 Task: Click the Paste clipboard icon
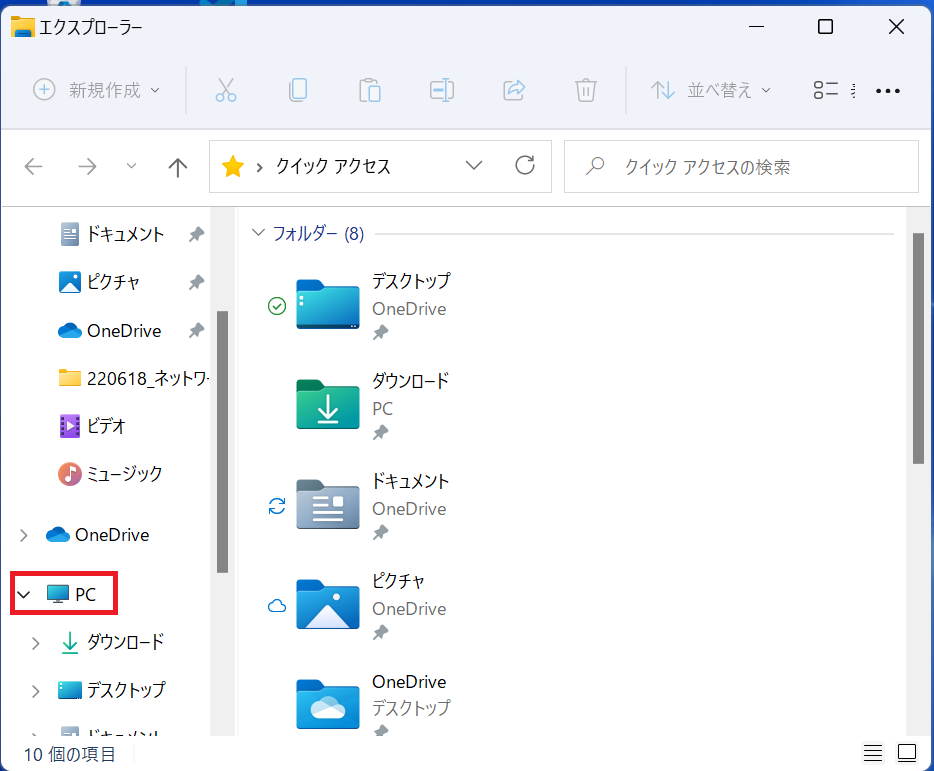(x=370, y=90)
